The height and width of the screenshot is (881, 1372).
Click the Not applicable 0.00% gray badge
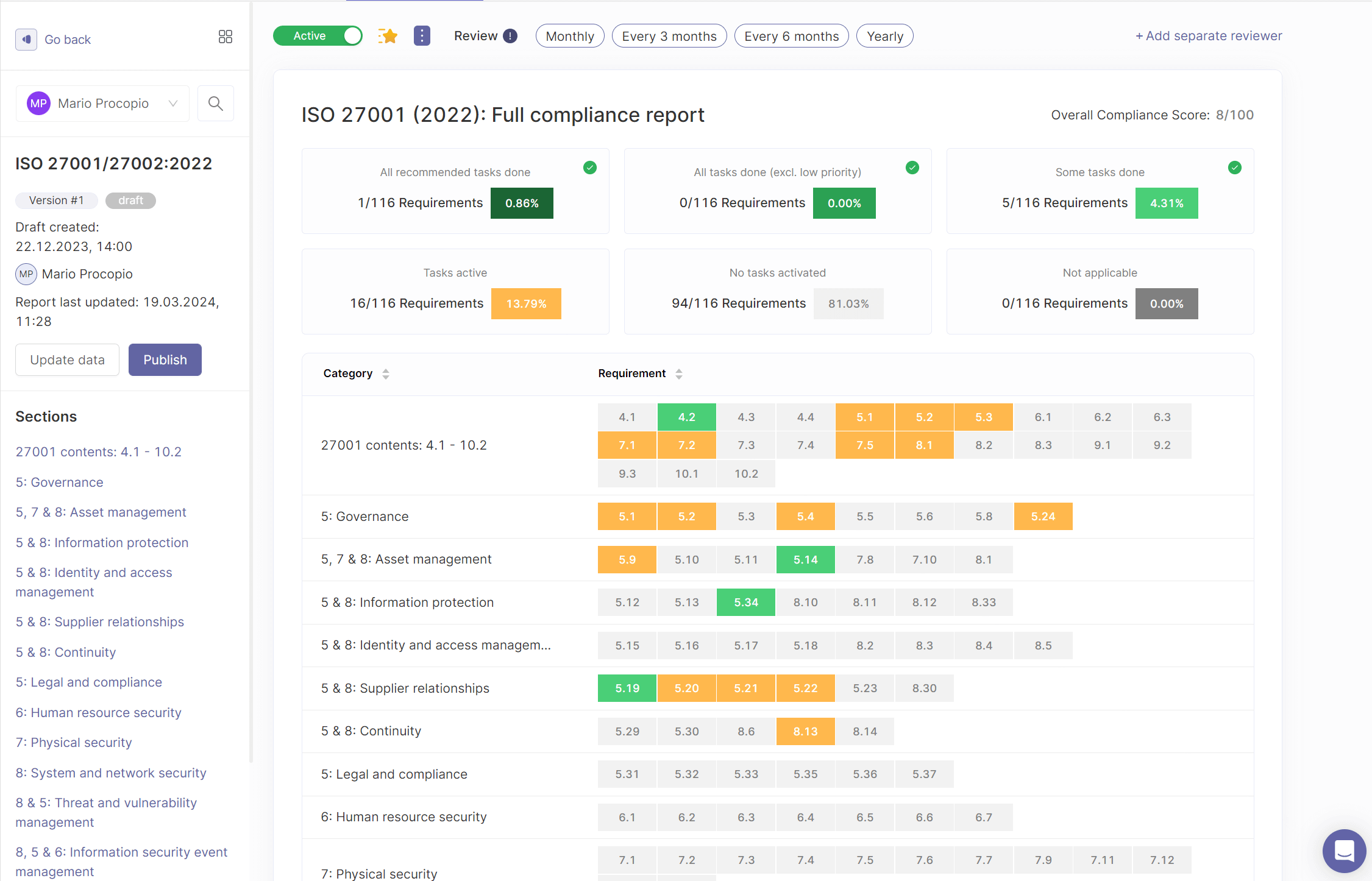click(1167, 304)
